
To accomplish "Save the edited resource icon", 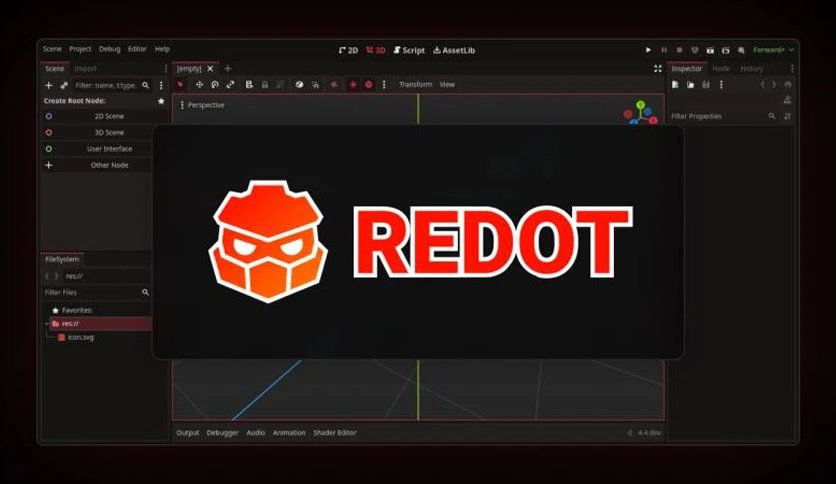I will pos(706,85).
